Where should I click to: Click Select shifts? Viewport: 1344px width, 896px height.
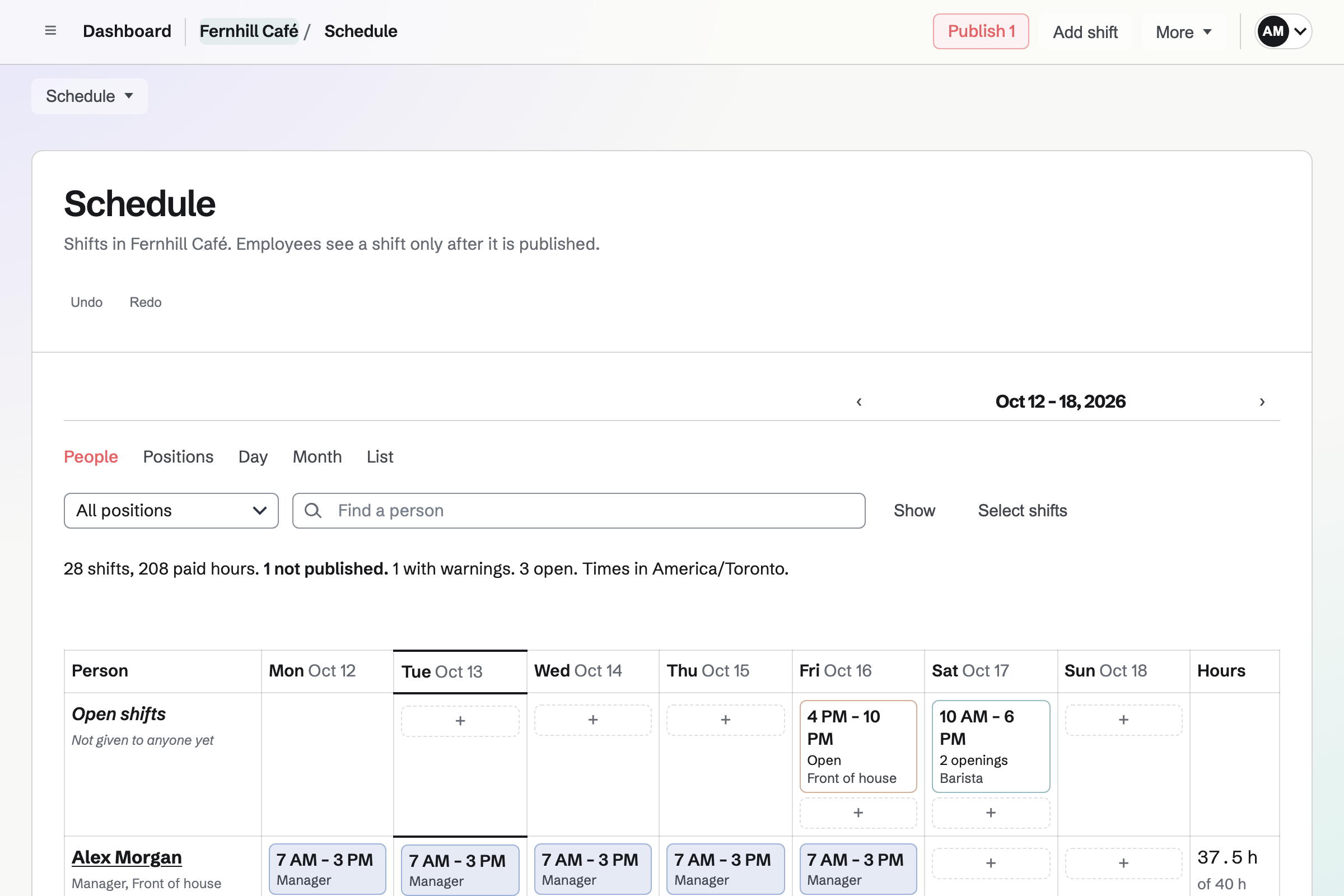[1023, 510]
